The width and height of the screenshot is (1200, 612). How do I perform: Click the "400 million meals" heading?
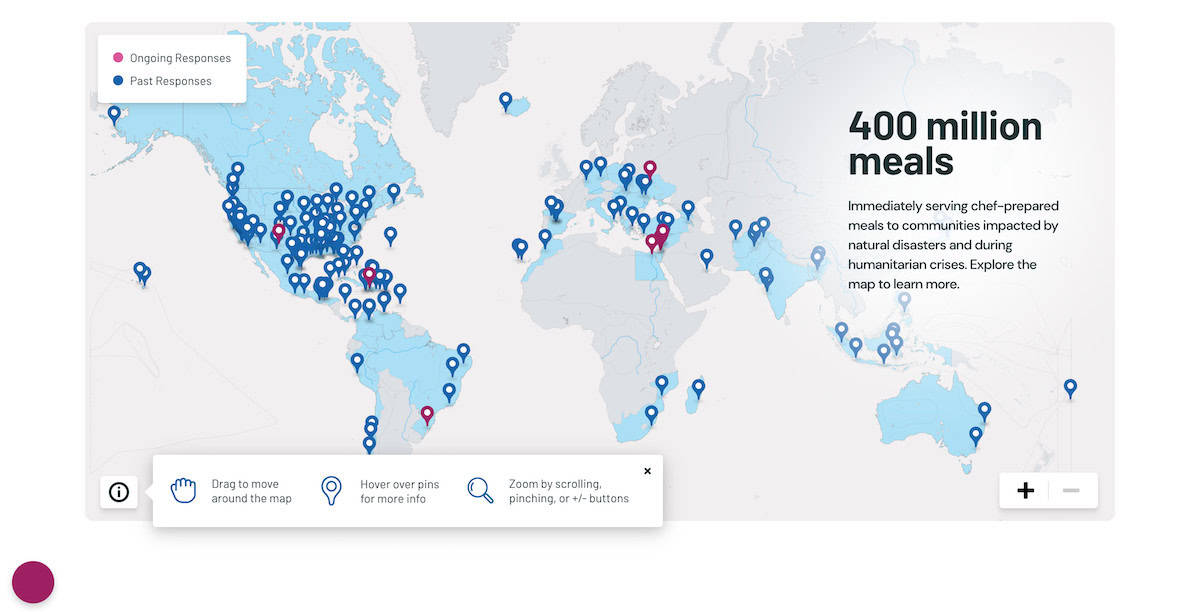coord(944,143)
